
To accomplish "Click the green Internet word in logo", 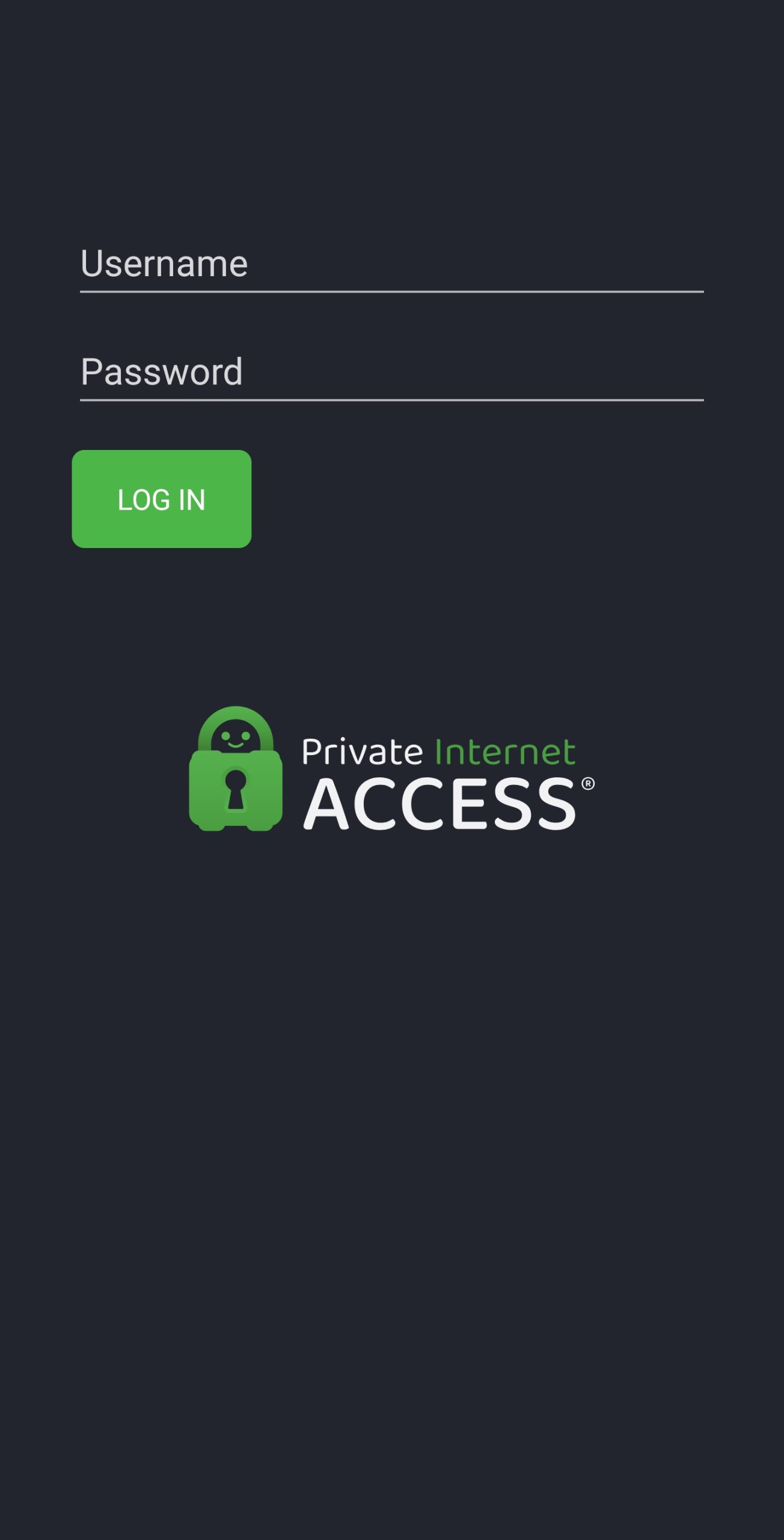I will [505, 752].
